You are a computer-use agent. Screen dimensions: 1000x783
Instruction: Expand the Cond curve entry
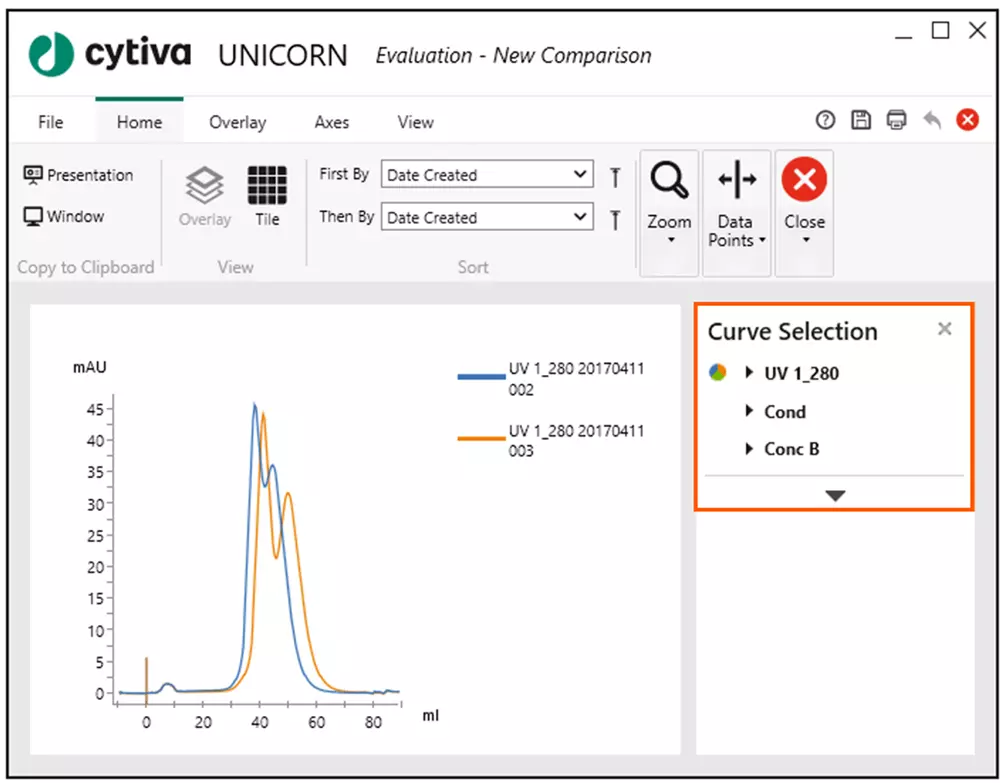748,411
